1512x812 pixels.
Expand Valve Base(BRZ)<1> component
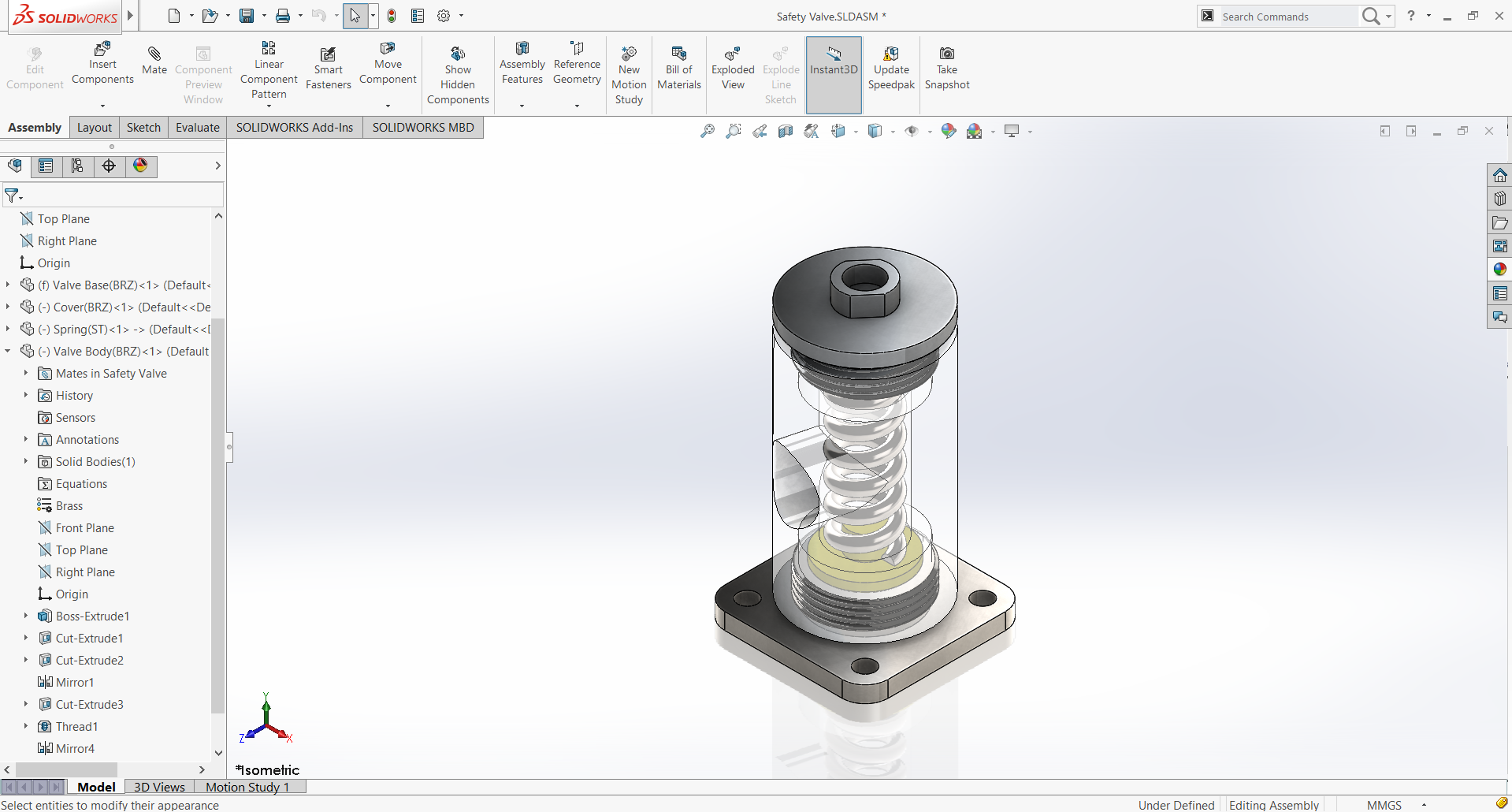[x=8, y=285]
